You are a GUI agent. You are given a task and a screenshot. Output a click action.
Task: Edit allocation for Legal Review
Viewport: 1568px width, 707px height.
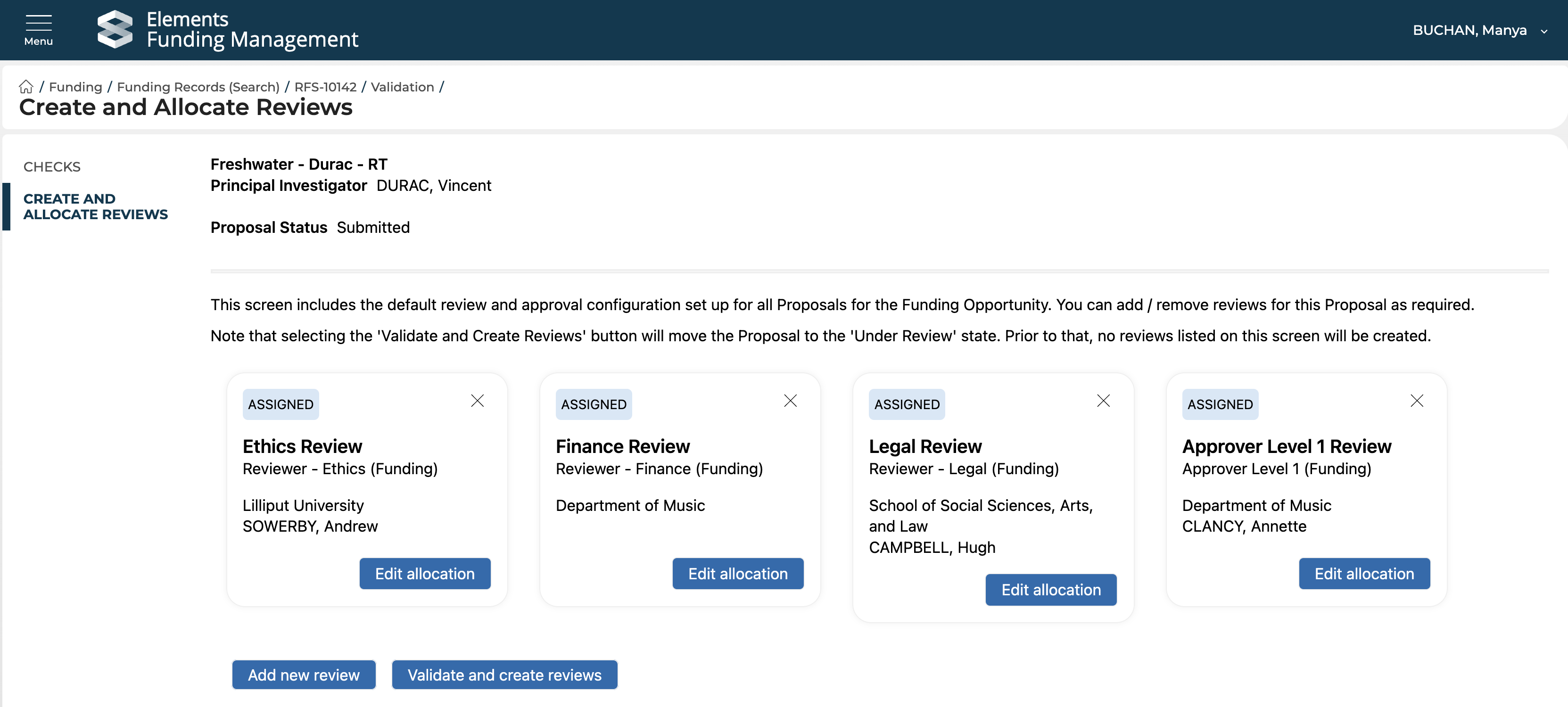[x=1051, y=590]
